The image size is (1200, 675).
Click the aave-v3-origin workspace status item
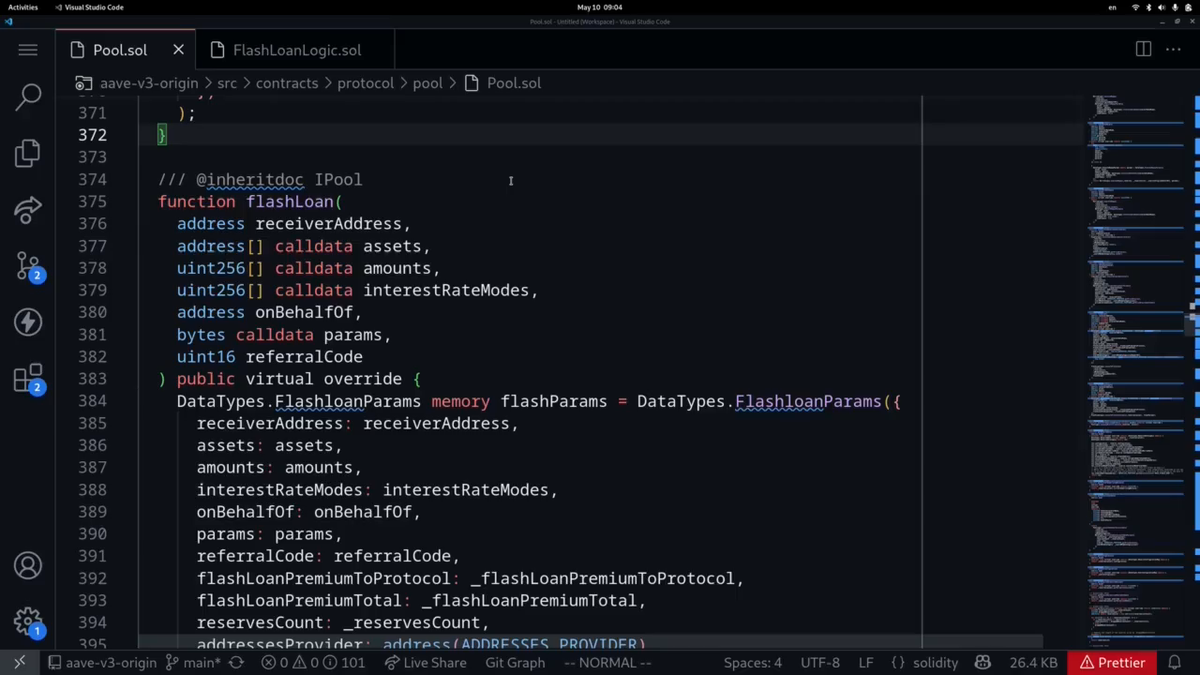(x=103, y=662)
